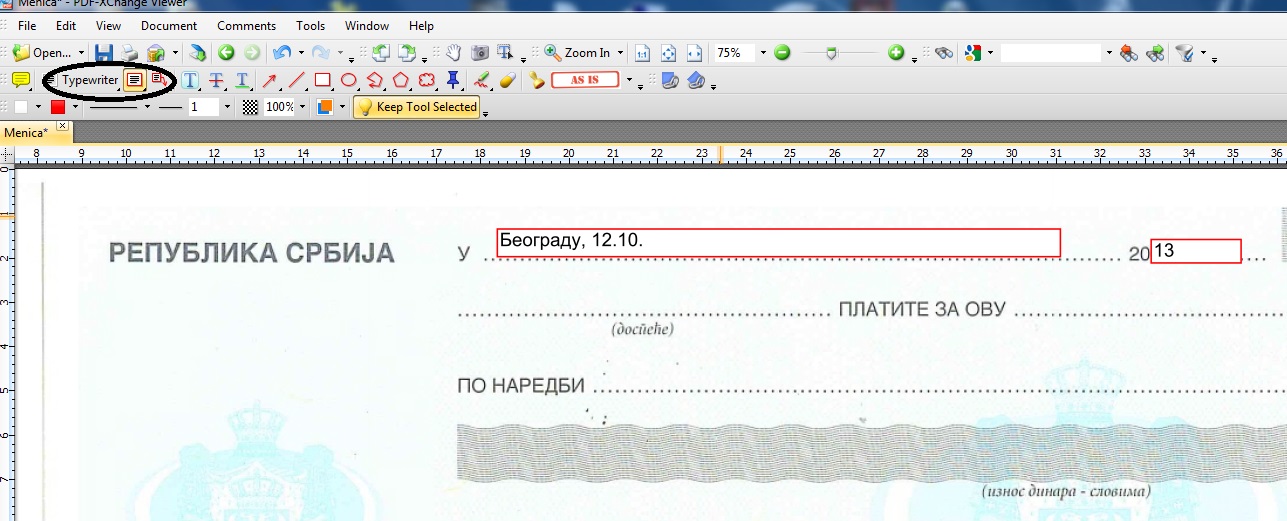Open the File menu

pos(27,25)
